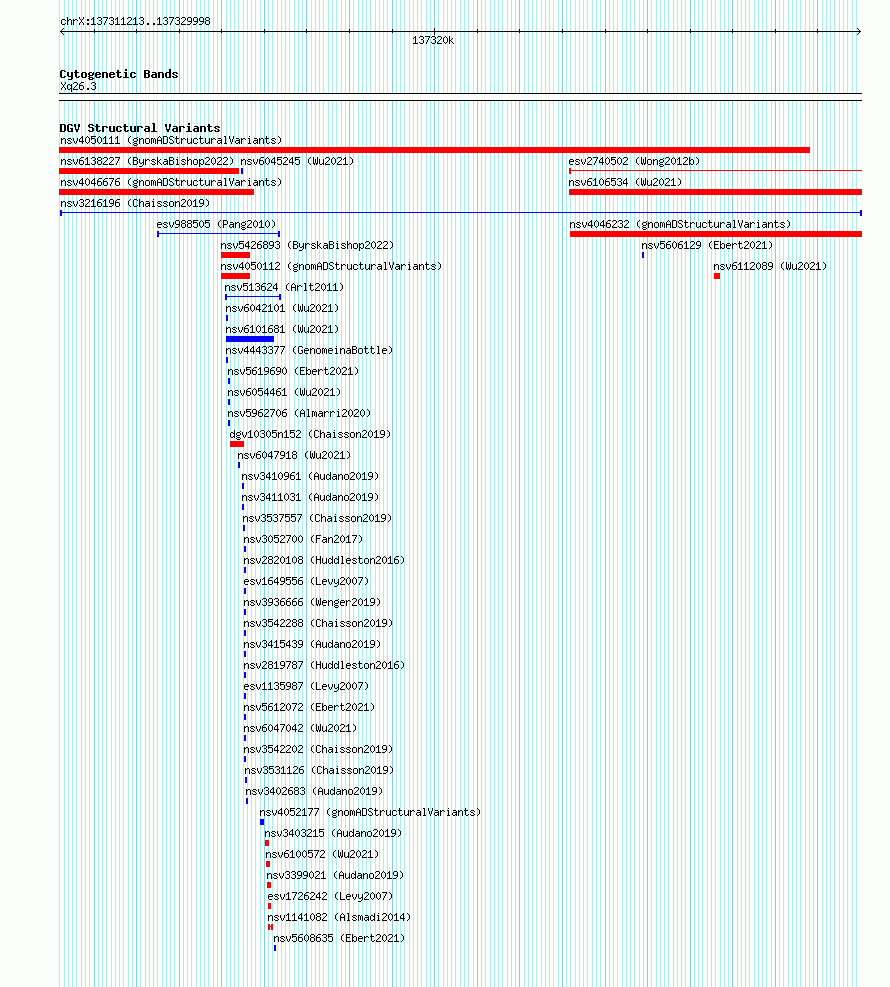The width and height of the screenshot is (890, 987).
Task: Select nsv5426893 (ByrskaBishop2022) label
Action: 307,245
